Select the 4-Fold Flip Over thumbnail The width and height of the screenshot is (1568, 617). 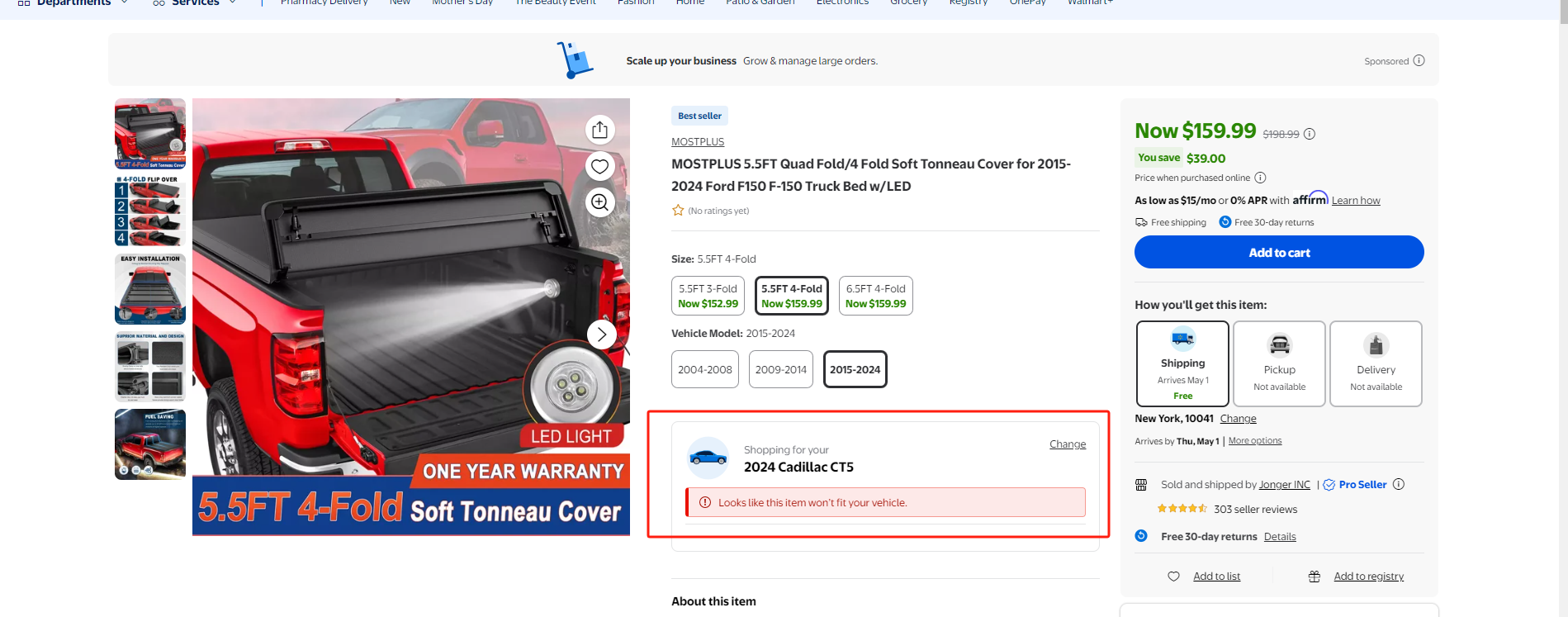tap(150, 211)
